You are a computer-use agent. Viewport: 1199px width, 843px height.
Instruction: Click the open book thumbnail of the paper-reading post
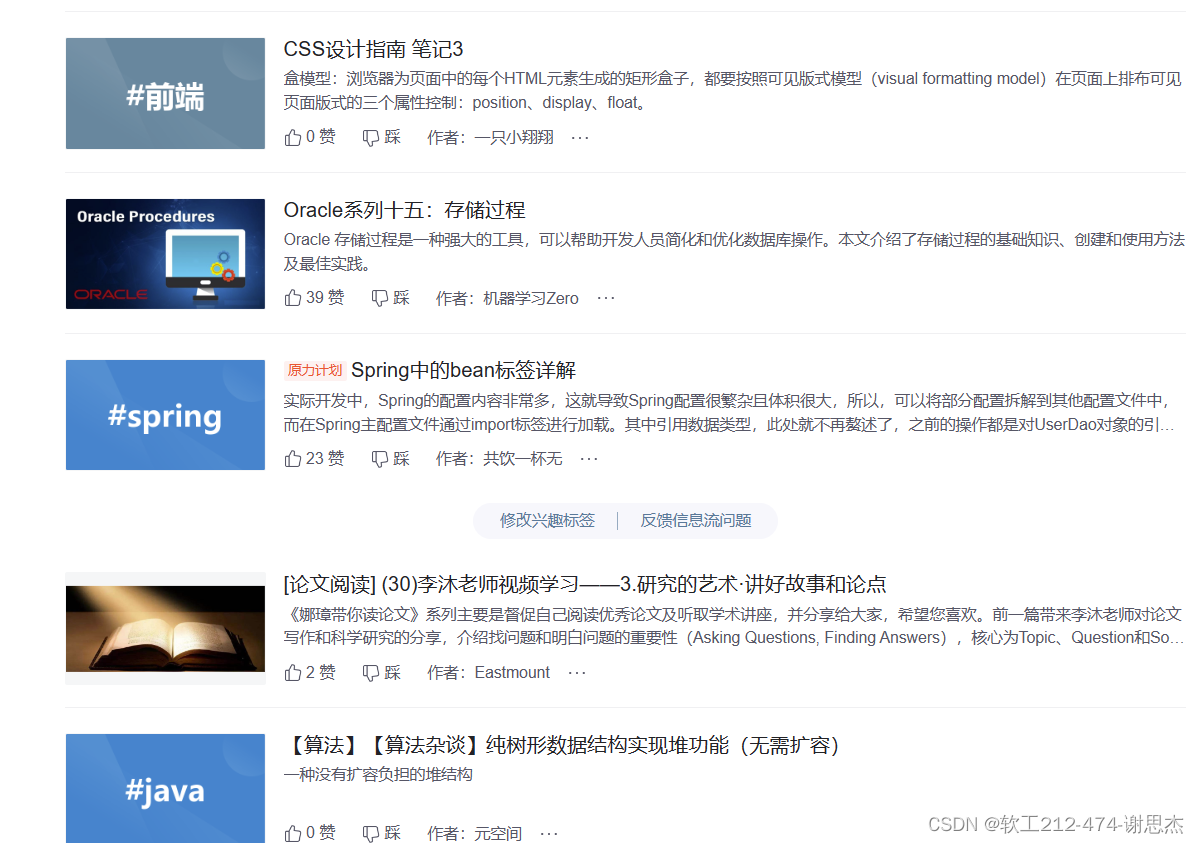coord(164,631)
